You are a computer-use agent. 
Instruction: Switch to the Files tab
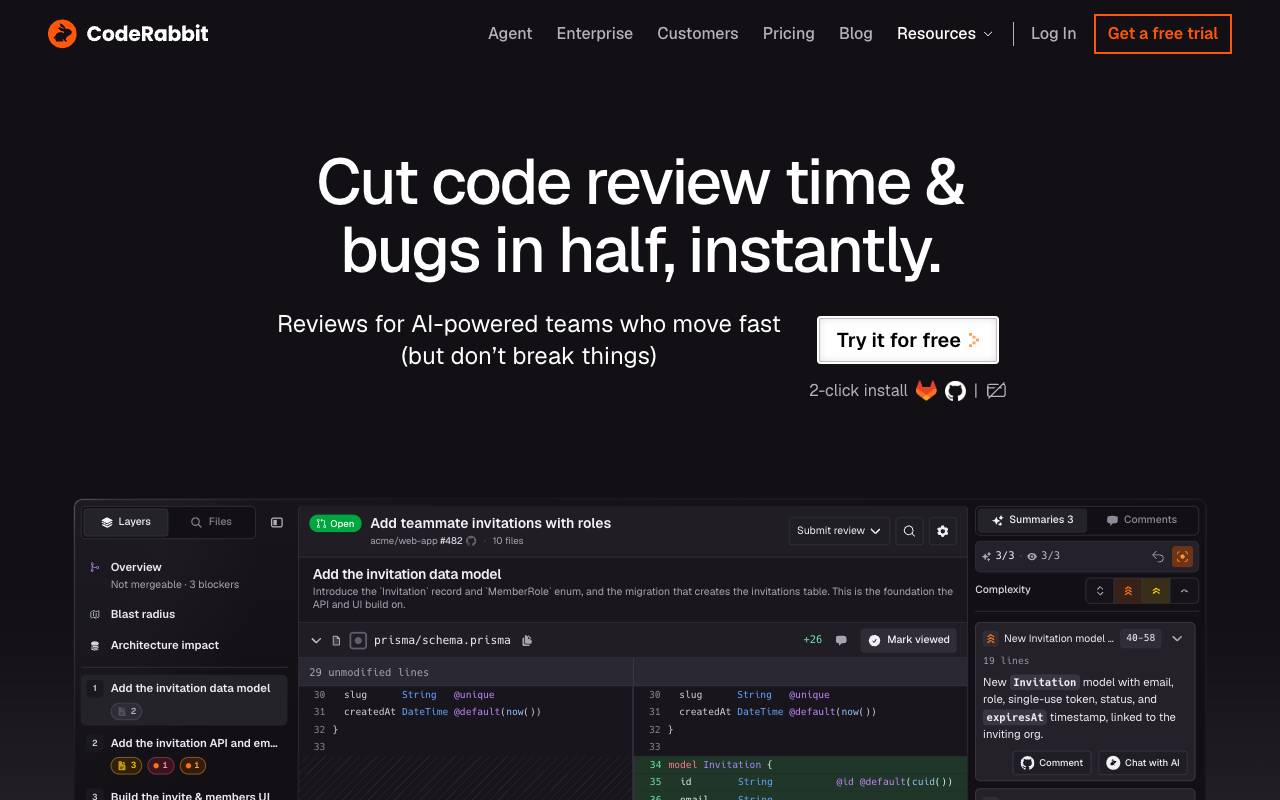[x=211, y=522]
